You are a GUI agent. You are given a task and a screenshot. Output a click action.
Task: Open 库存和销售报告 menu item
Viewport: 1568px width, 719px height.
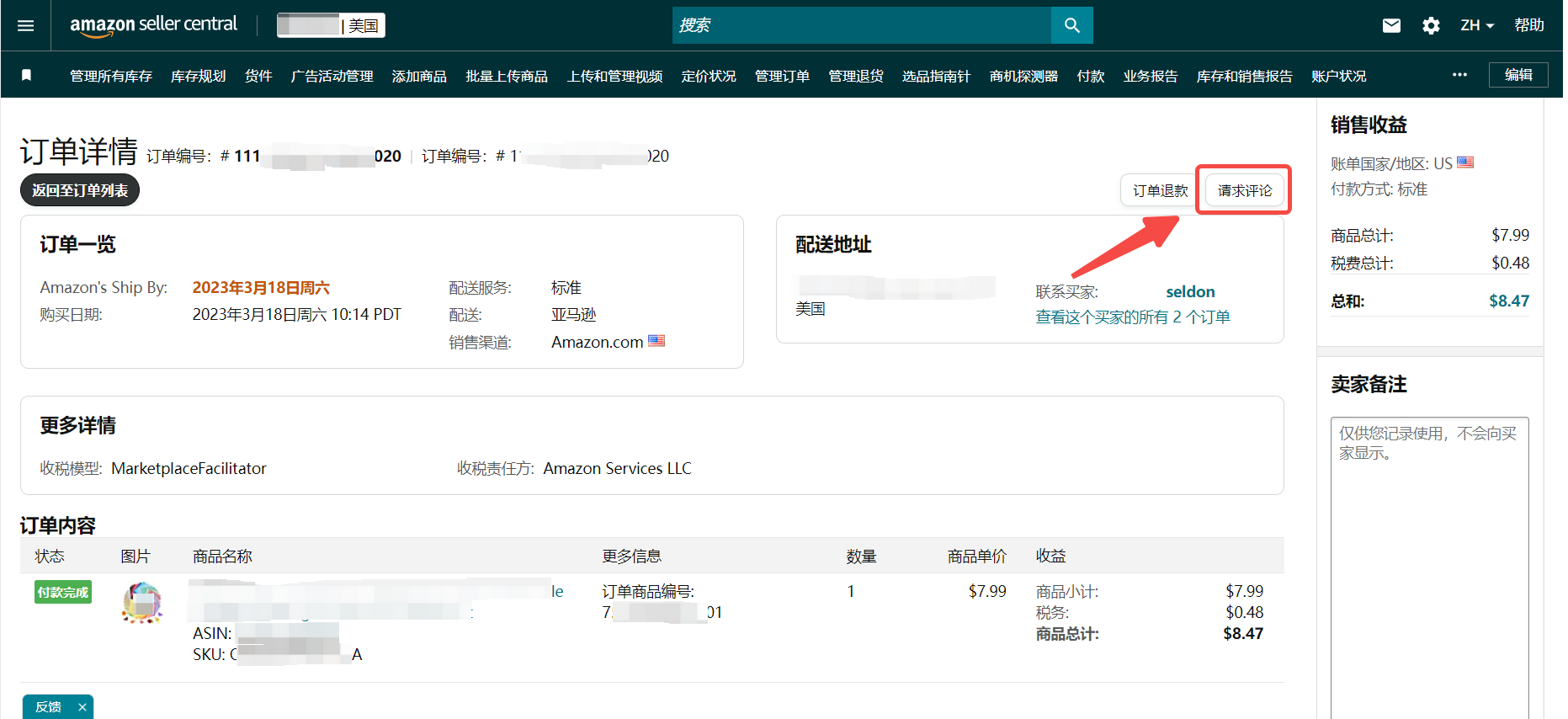1245,76
